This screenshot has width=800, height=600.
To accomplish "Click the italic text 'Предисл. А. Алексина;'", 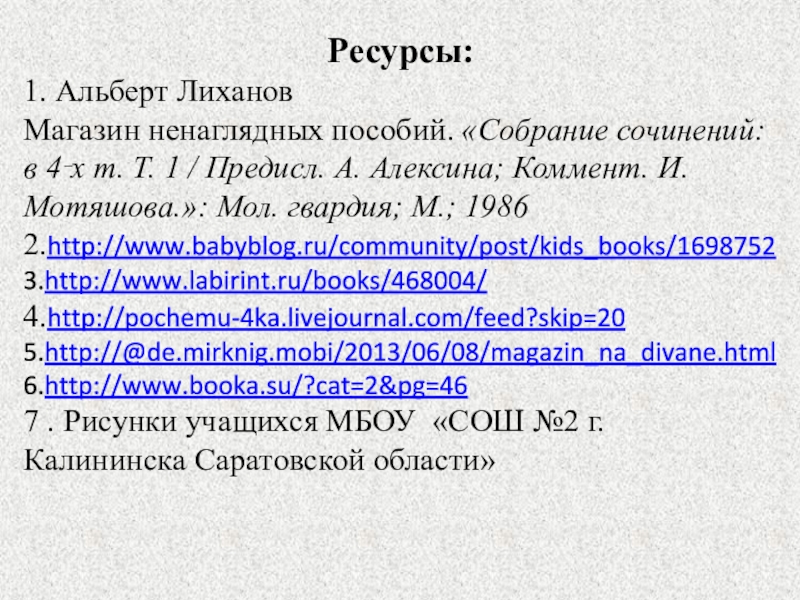I will pos(355,169).
